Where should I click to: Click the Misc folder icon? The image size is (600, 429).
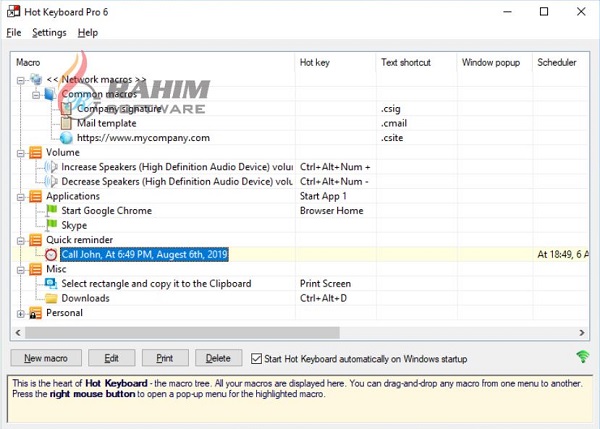coord(35,269)
